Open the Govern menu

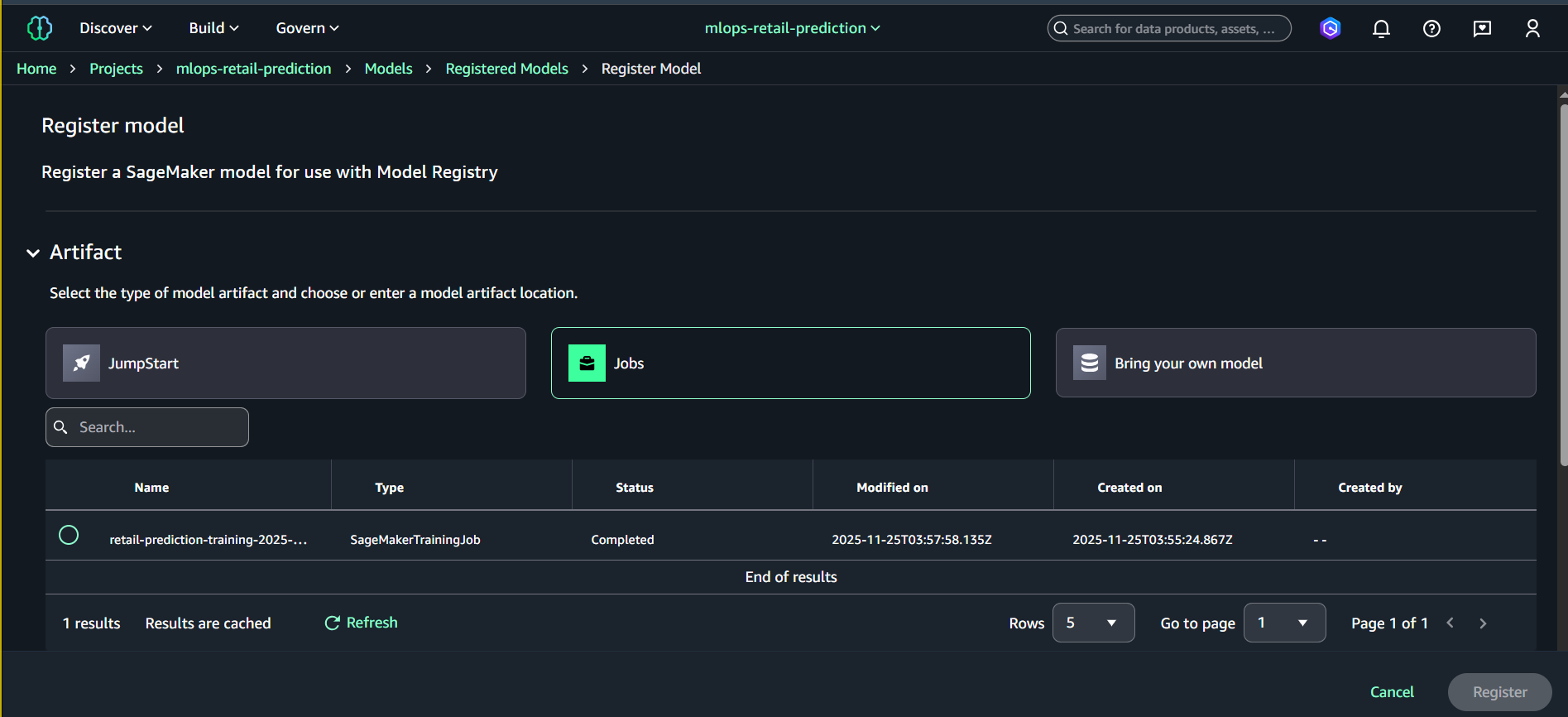[x=307, y=28]
